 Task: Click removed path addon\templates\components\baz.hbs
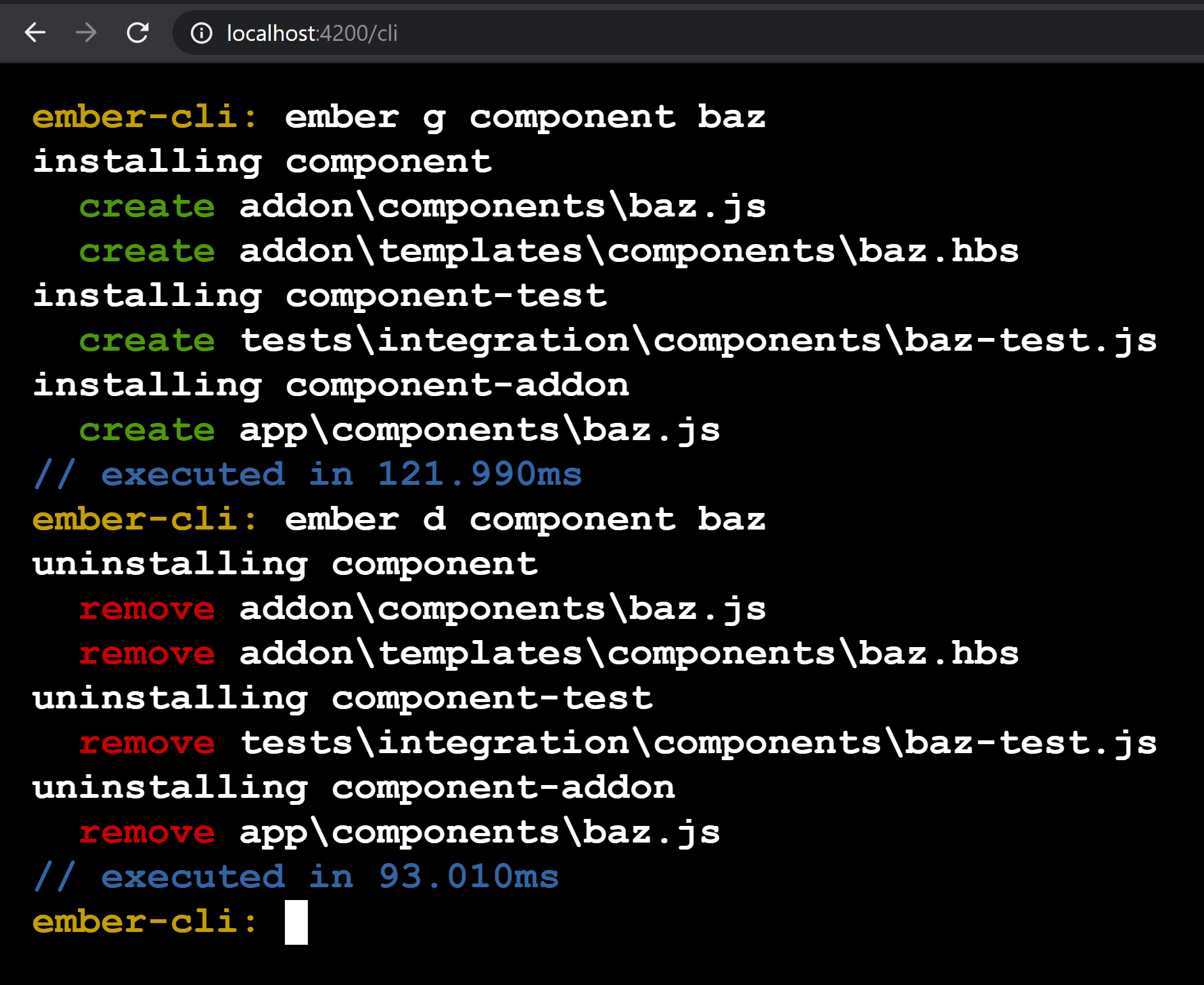coord(629,653)
